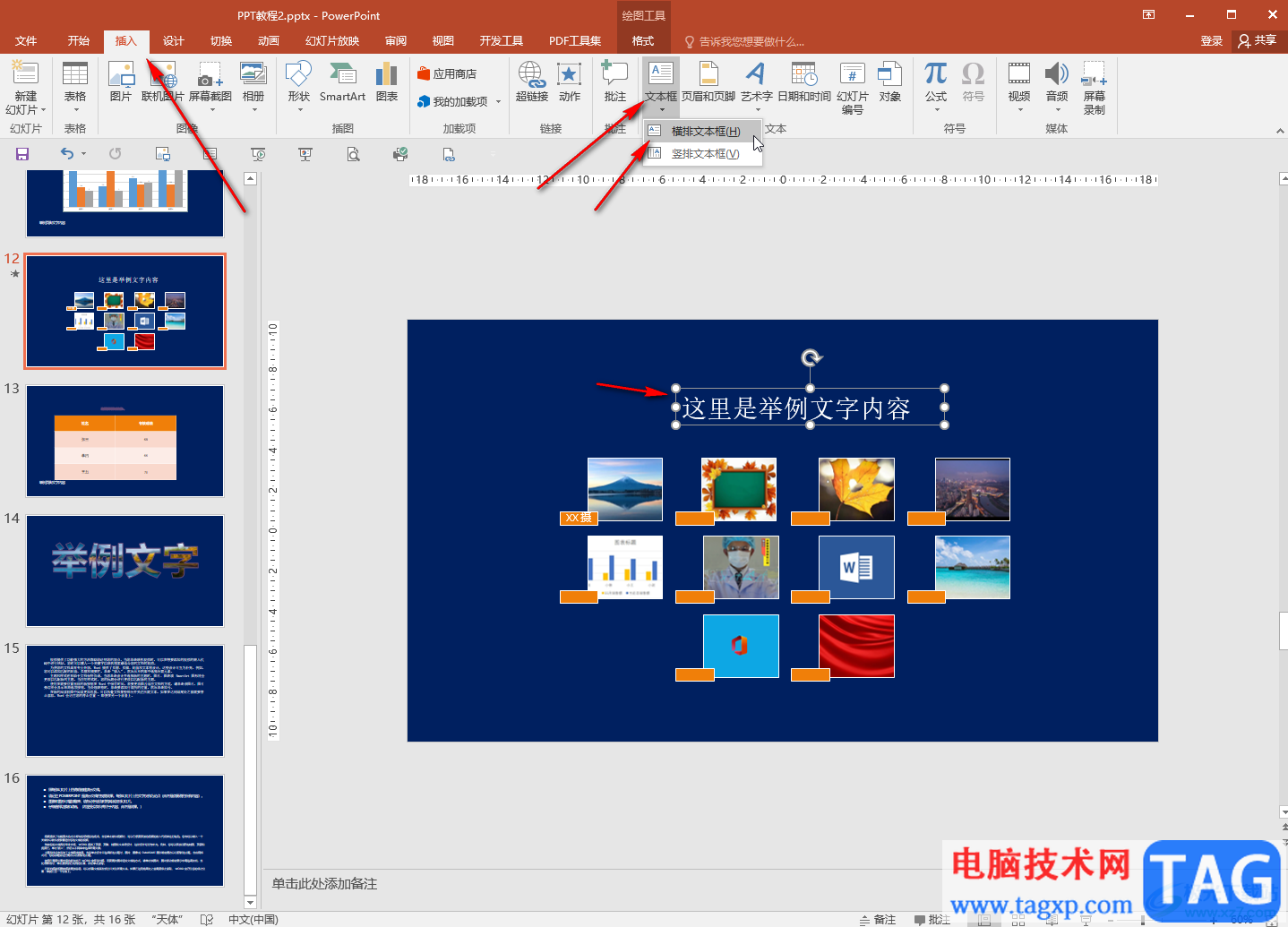1288x927 pixels.
Task: Insert 幻灯片编号 slide number
Action: tap(853, 88)
